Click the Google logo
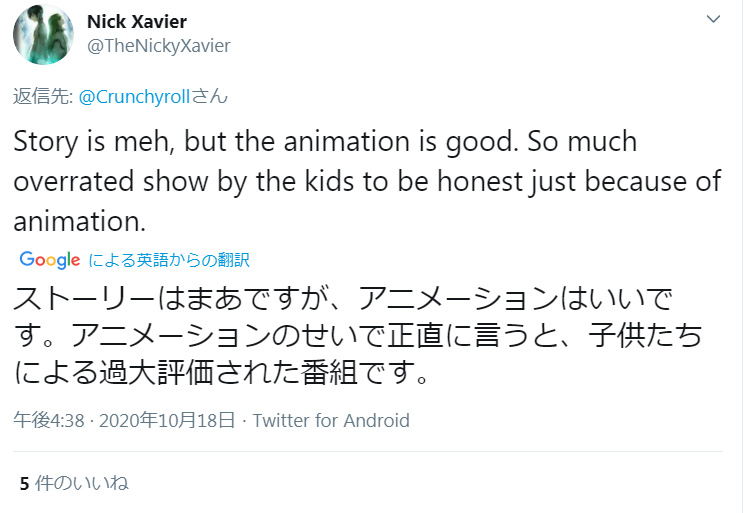The image size is (744, 513). [x=50, y=260]
